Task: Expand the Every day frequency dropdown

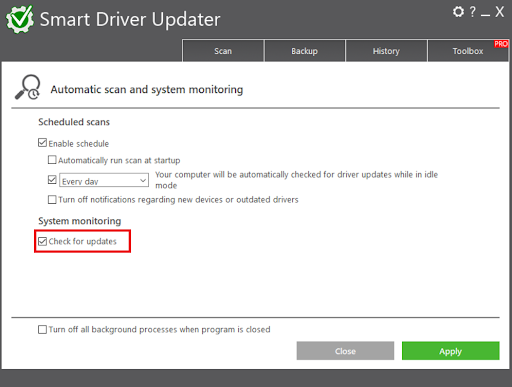Action: (104, 180)
